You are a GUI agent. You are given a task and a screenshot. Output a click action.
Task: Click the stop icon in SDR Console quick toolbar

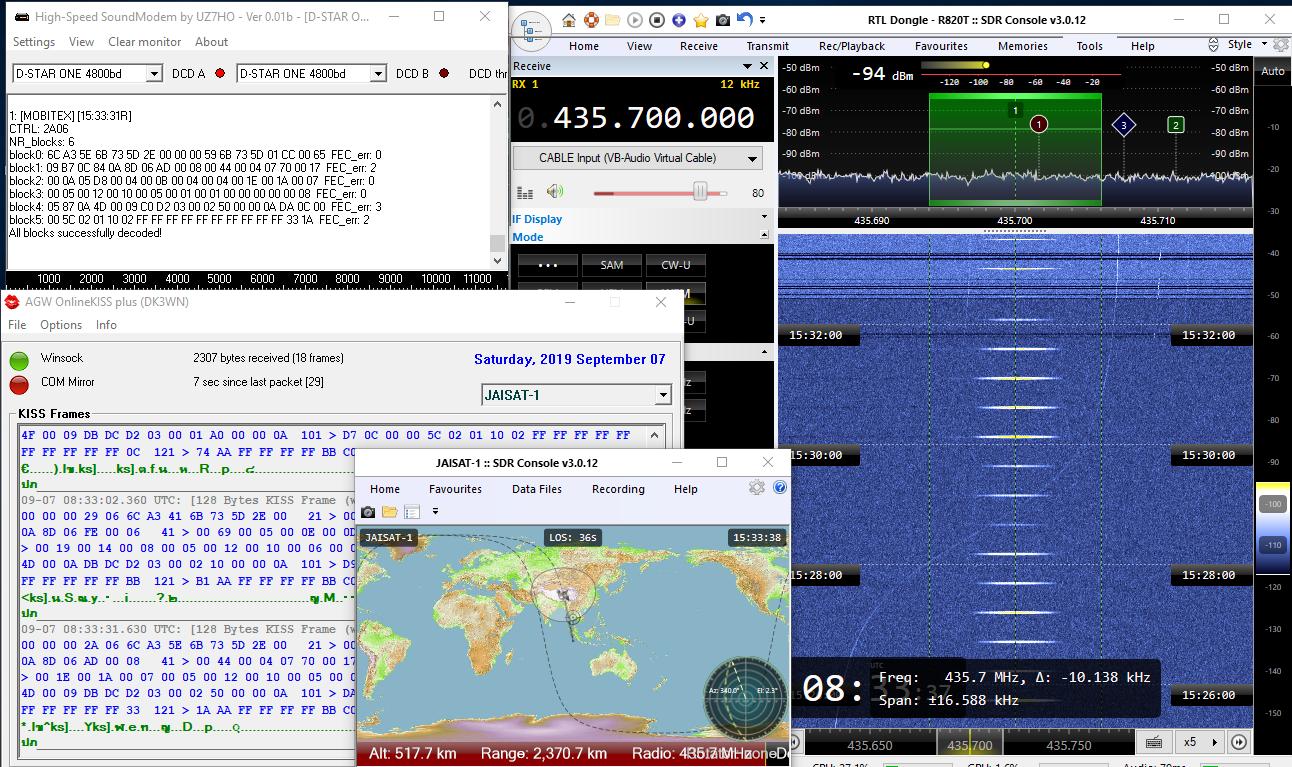click(656, 20)
